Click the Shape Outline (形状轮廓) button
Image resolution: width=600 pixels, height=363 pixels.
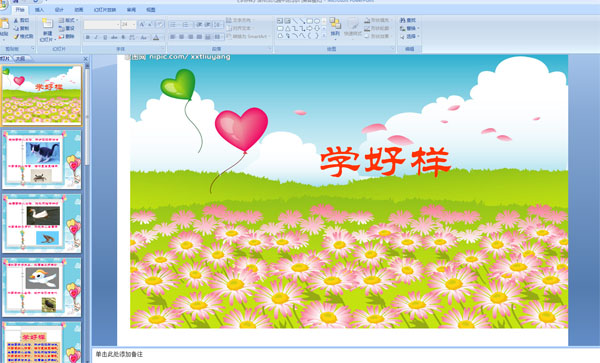click(377, 28)
